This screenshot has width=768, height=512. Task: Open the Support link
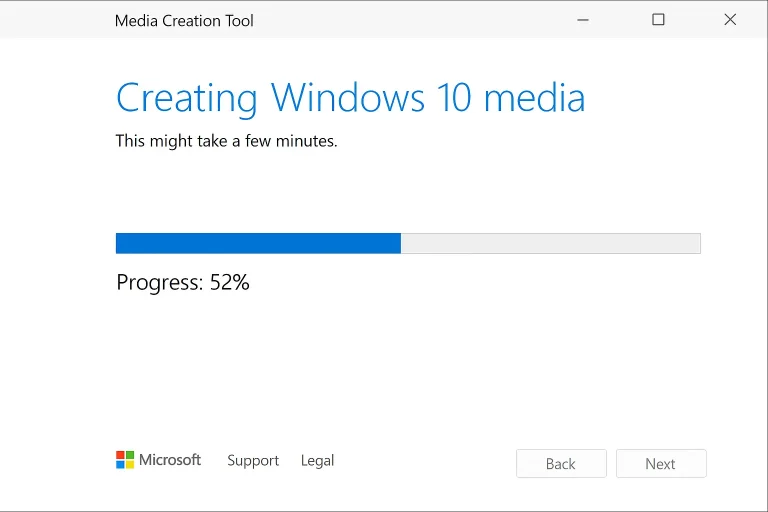tap(253, 461)
